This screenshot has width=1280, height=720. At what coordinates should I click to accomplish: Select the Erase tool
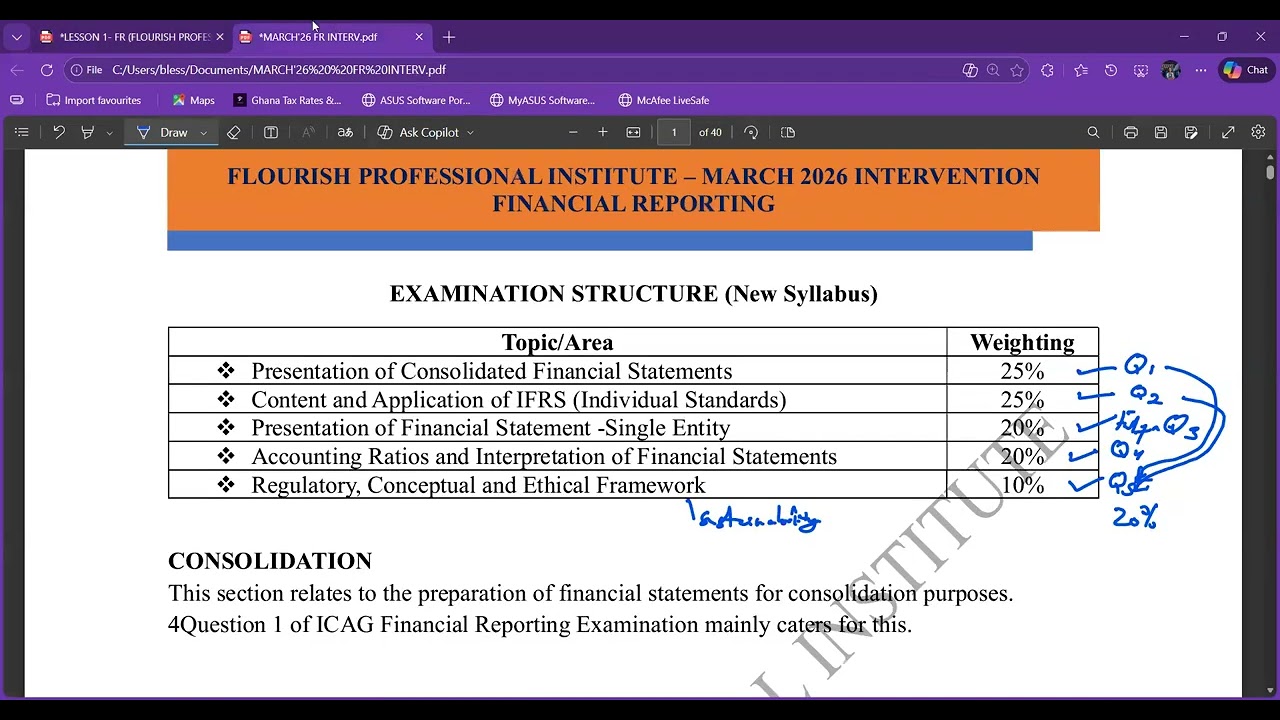(234, 132)
